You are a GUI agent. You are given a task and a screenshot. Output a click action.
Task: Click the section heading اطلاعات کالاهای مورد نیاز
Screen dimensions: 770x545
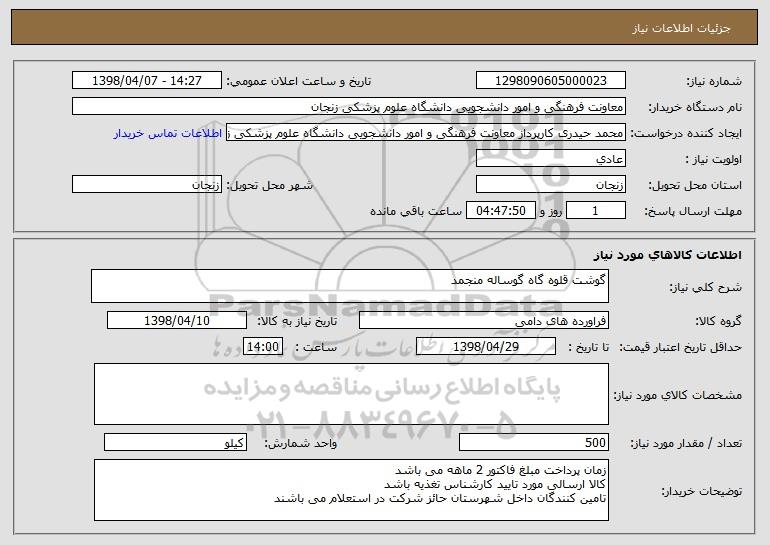point(667,255)
